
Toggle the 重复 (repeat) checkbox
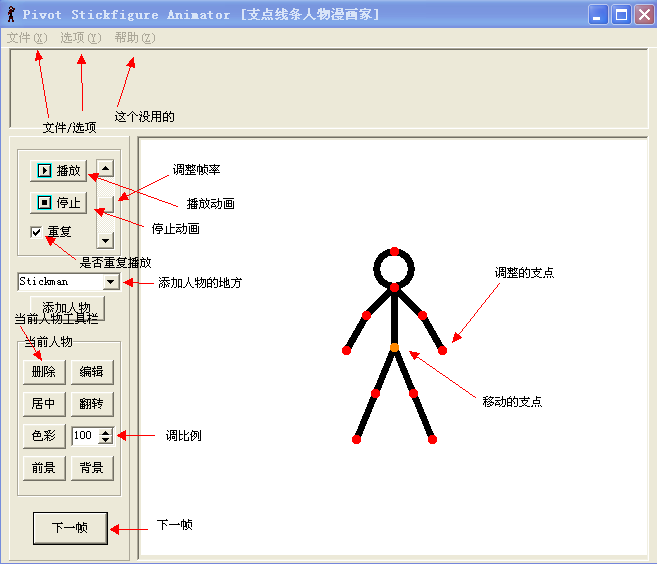click(x=37, y=232)
